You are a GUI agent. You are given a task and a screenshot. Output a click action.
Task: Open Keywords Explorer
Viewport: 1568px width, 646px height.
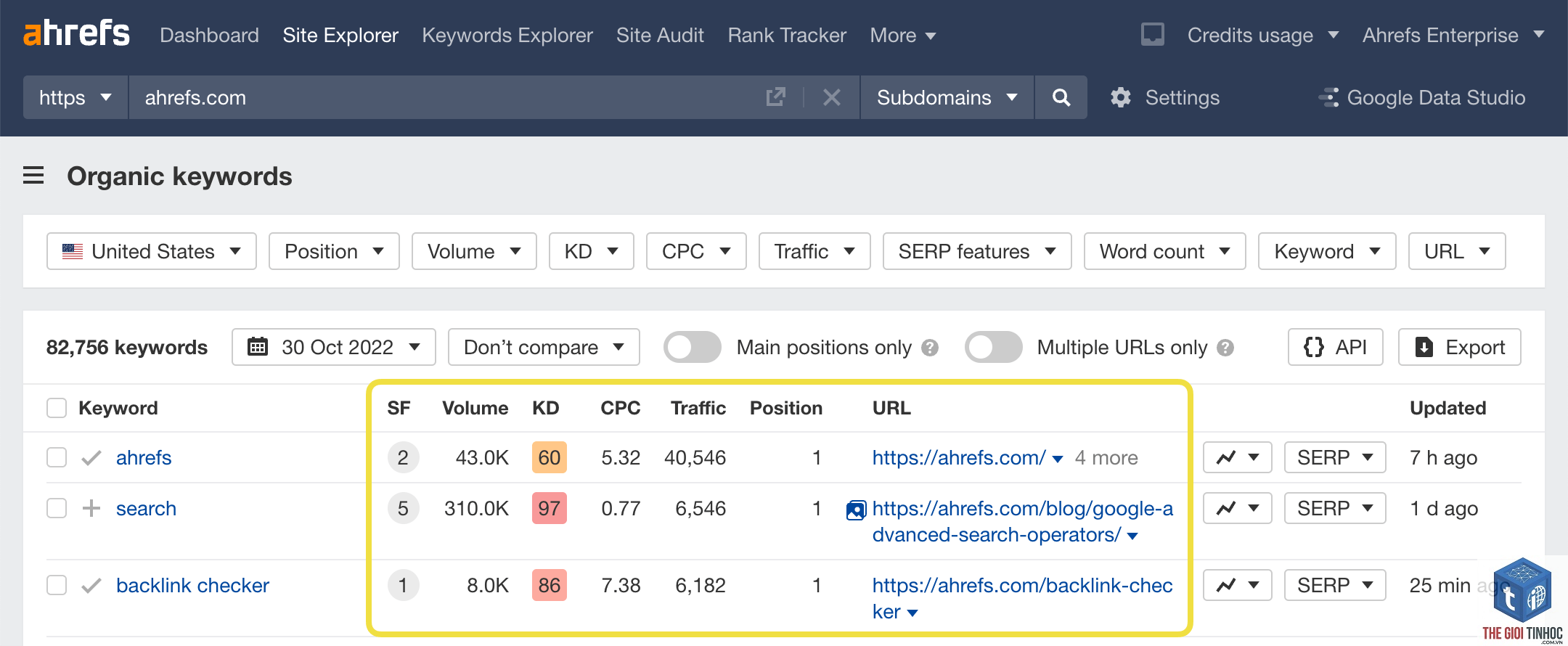click(507, 35)
